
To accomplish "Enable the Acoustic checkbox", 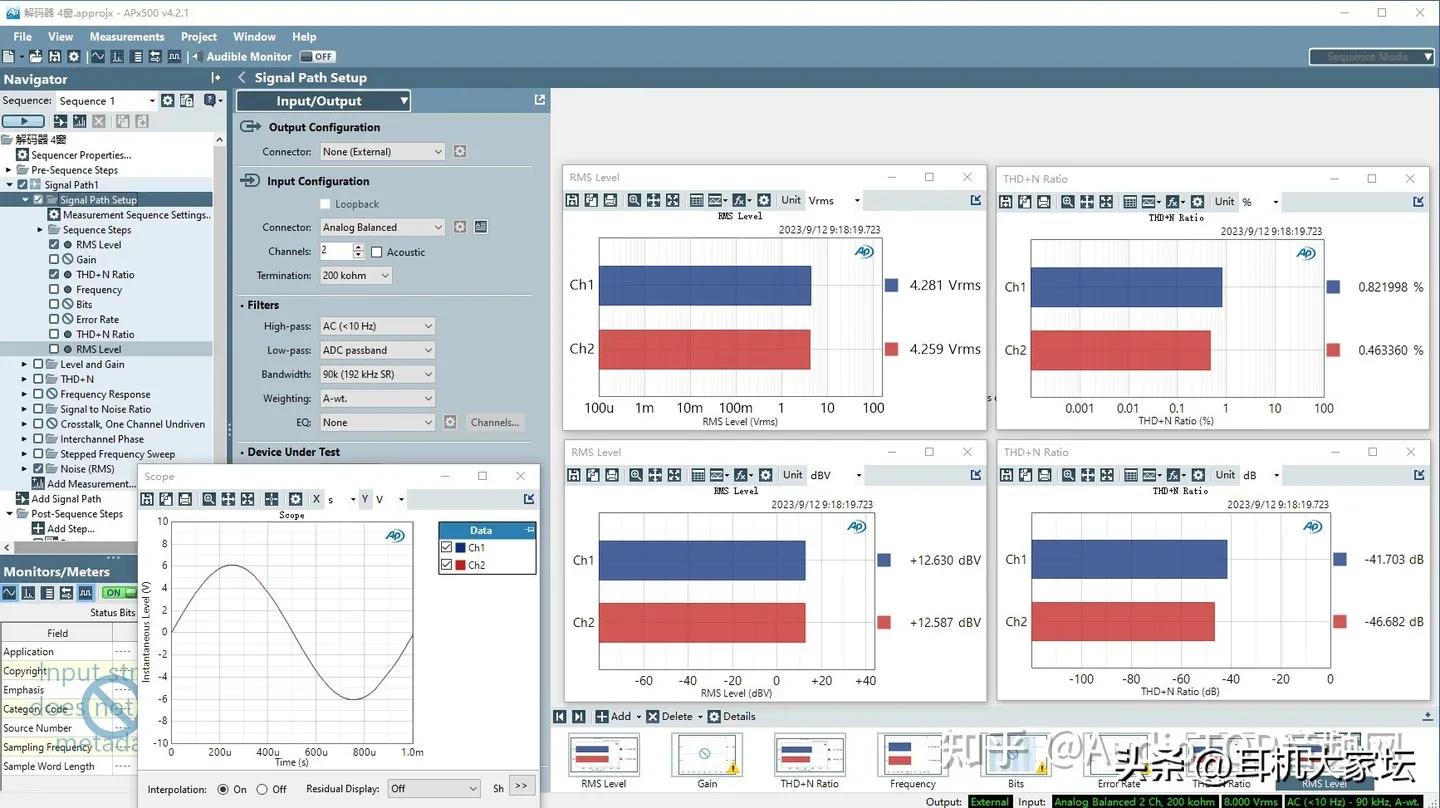I will tap(377, 252).
